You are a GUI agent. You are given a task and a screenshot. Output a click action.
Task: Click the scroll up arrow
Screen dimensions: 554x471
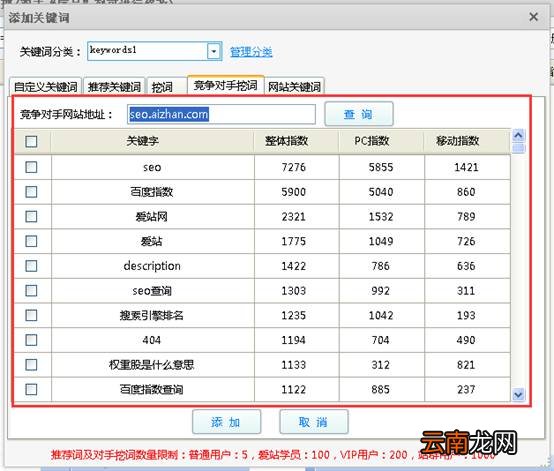[518, 135]
